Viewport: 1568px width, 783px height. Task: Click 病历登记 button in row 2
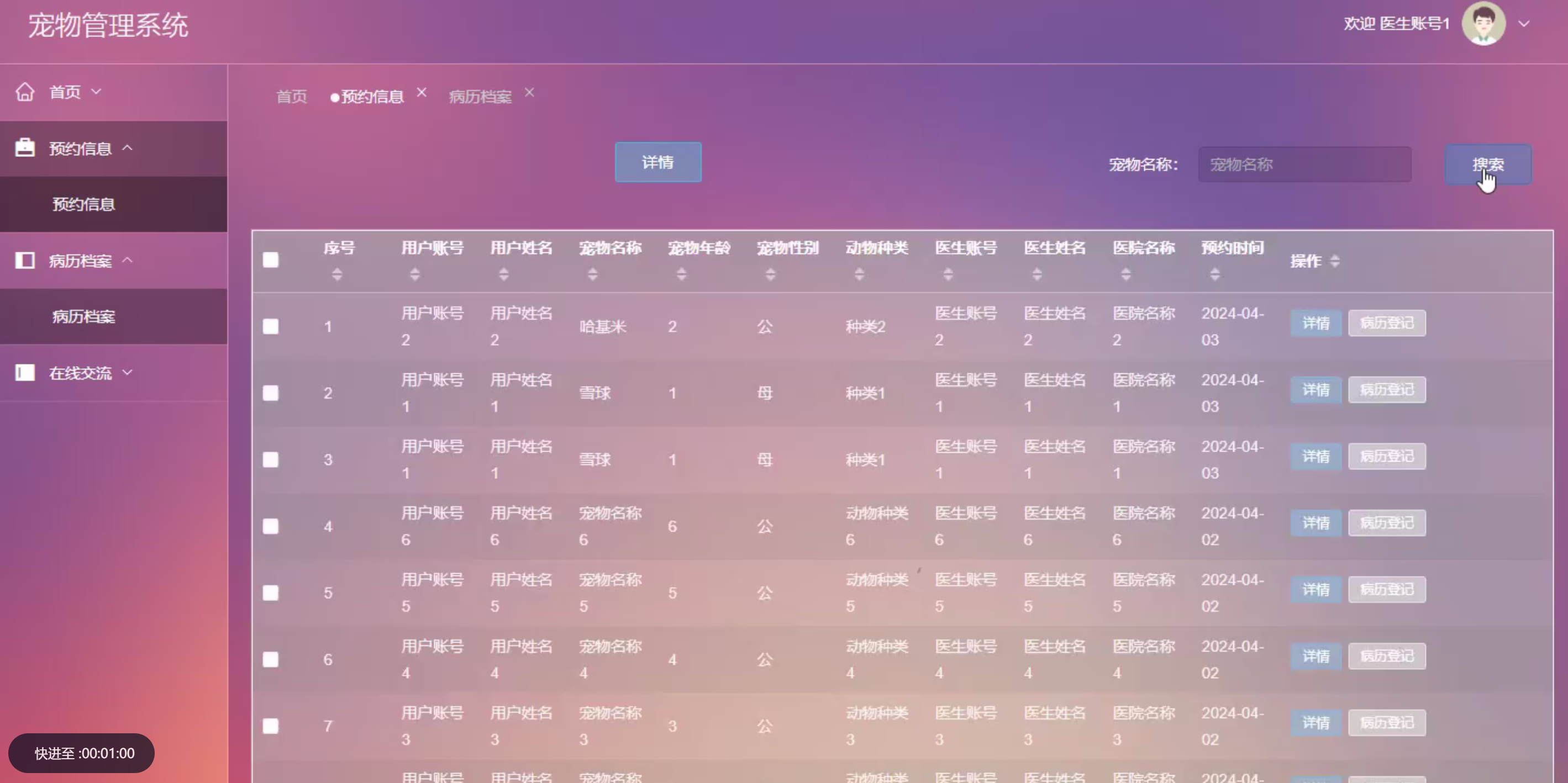(1387, 389)
